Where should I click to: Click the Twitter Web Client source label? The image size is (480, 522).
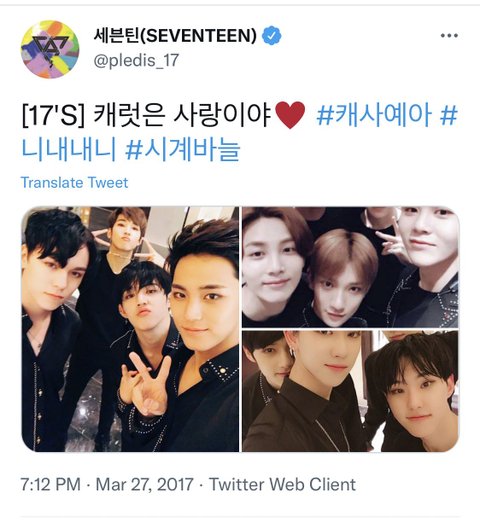pos(282,484)
